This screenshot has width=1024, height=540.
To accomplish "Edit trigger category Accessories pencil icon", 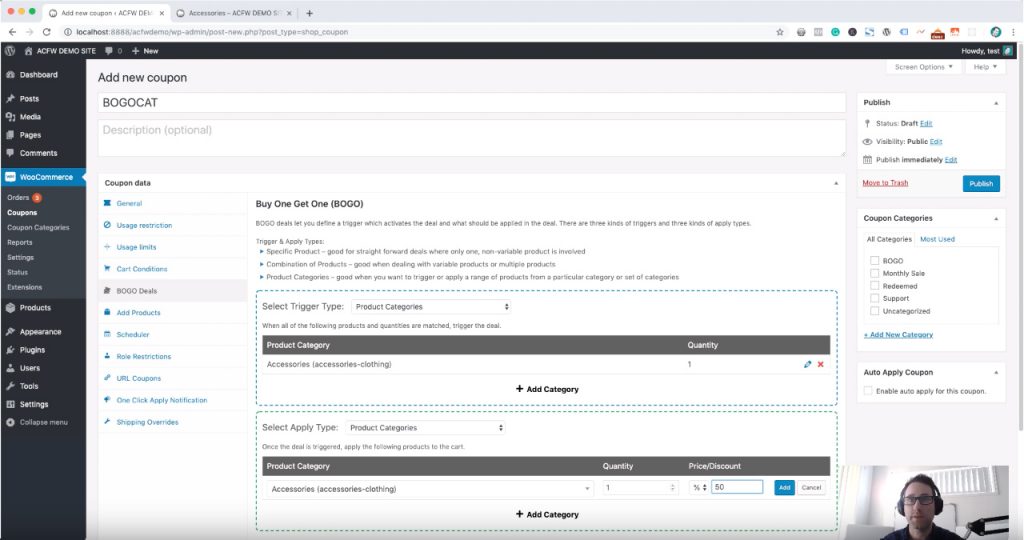I will [x=807, y=364].
